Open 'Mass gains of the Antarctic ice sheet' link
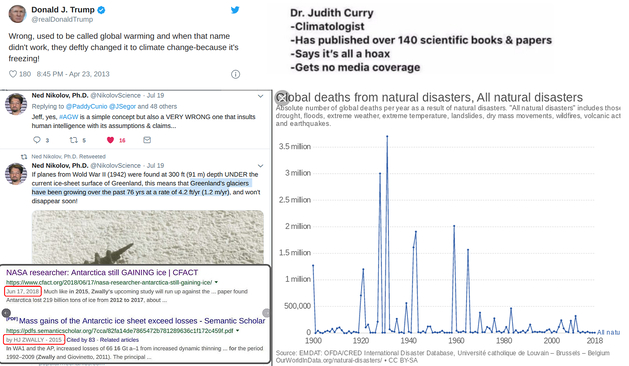Viewport: 629px width, 366px height. pos(142,321)
